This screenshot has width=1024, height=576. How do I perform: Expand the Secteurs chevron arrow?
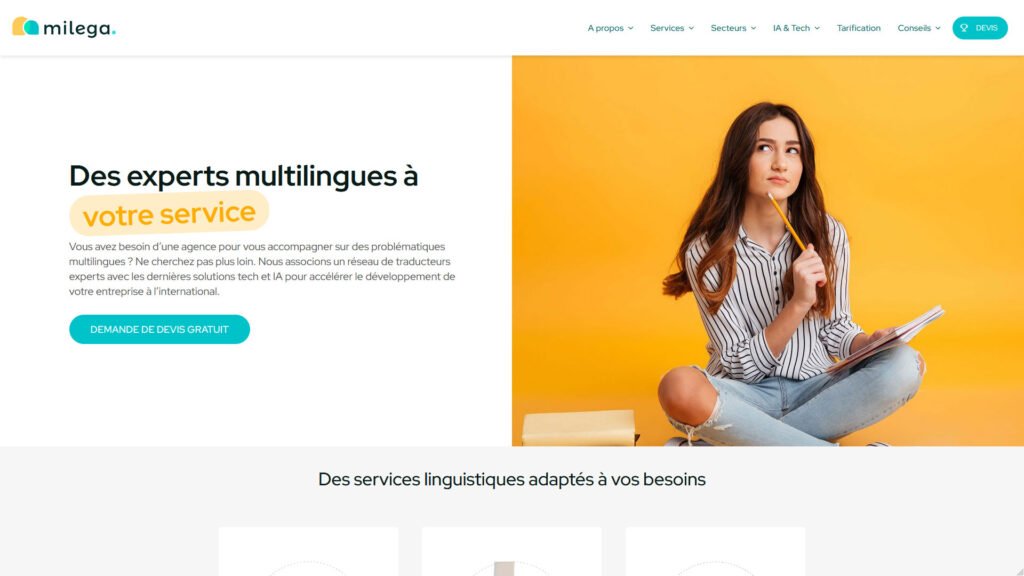(754, 28)
